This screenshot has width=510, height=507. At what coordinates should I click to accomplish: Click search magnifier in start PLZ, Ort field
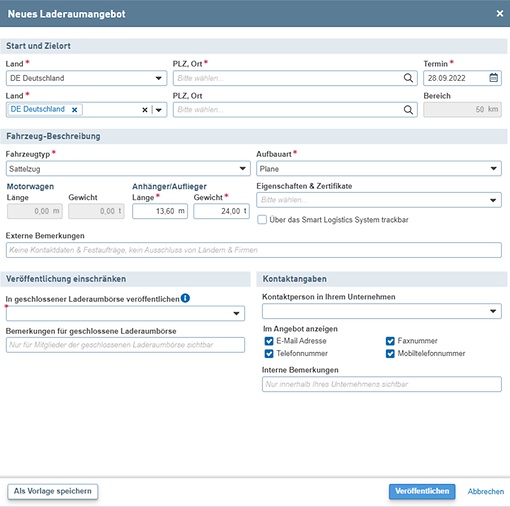(408, 78)
